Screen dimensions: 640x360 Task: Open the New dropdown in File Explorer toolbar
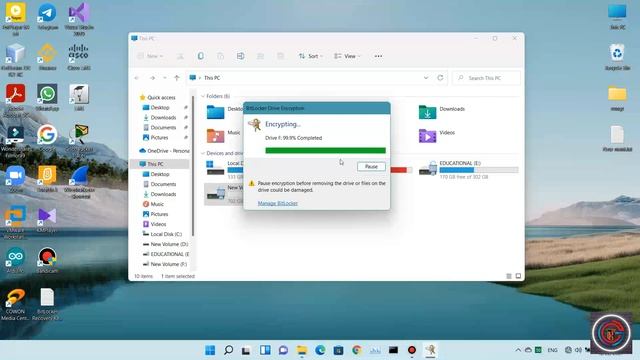150,56
